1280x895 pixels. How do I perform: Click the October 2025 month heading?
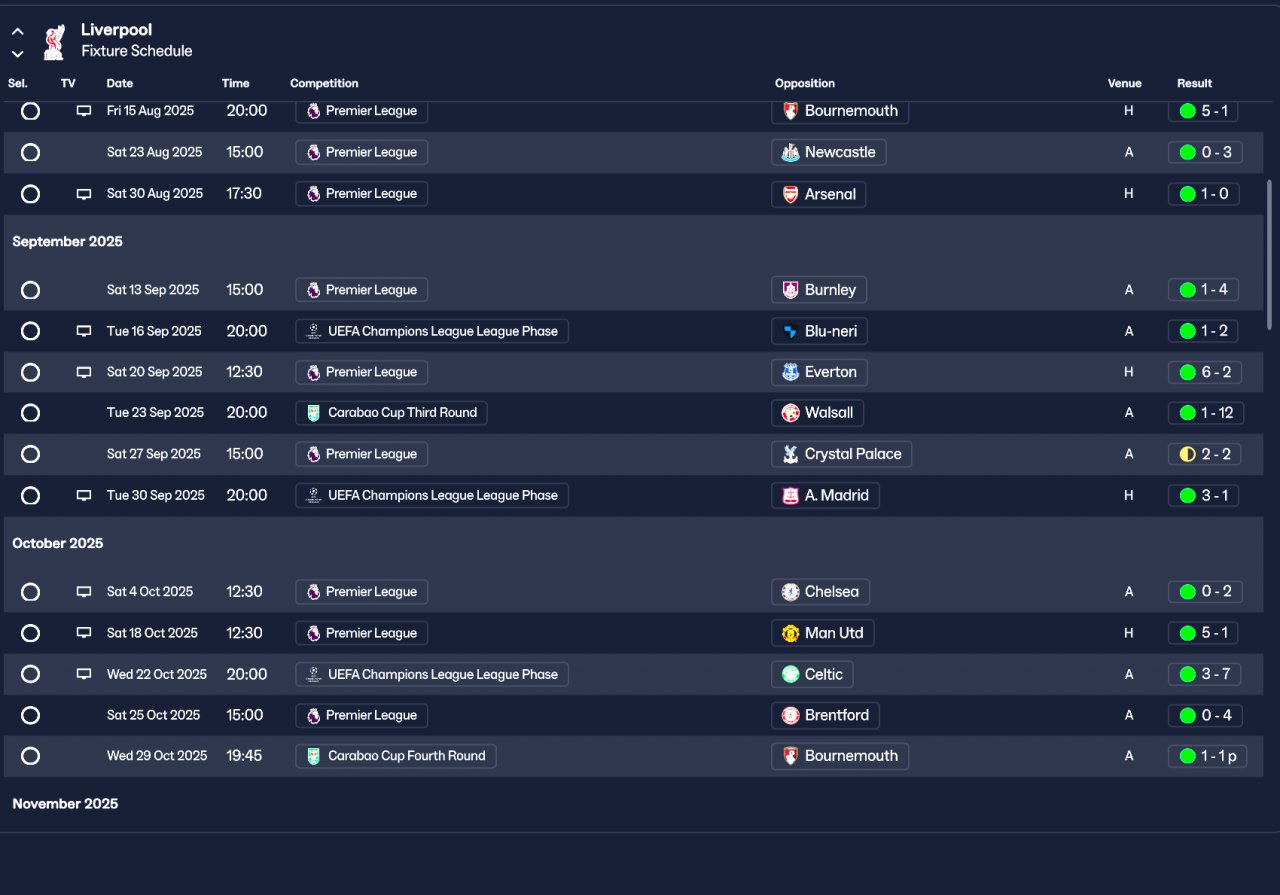coord(58,544)
